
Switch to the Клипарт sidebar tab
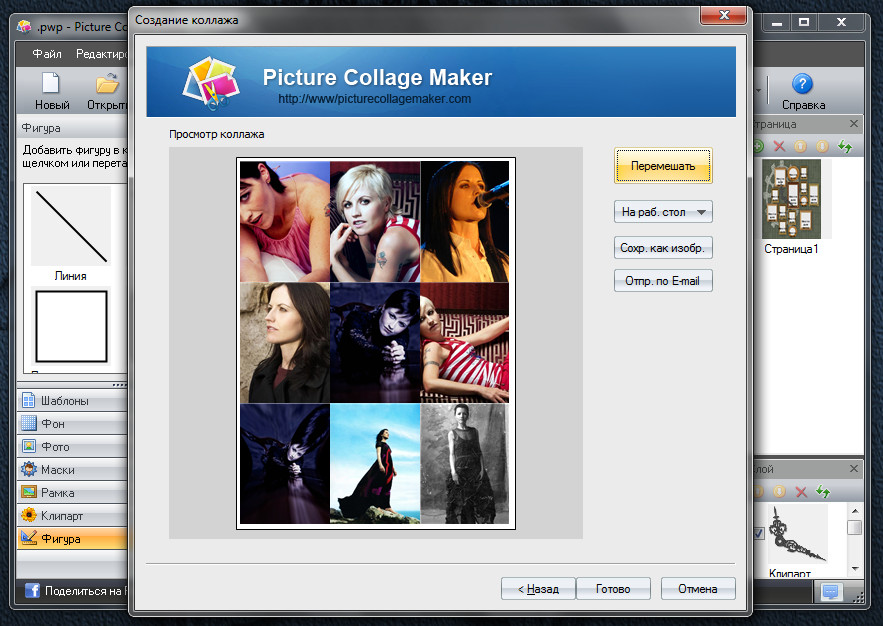pos(72,516)
